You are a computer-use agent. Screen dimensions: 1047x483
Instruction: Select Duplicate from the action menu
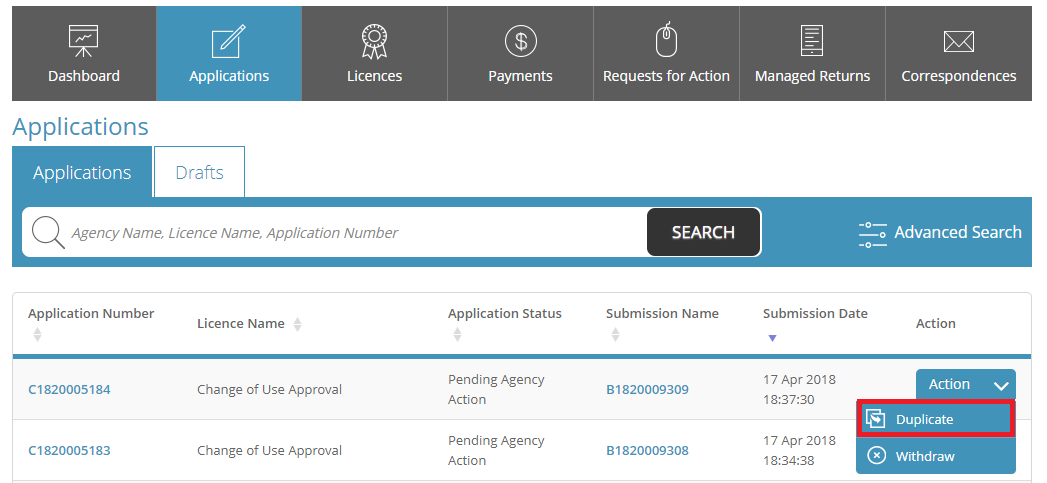[935, 419]
